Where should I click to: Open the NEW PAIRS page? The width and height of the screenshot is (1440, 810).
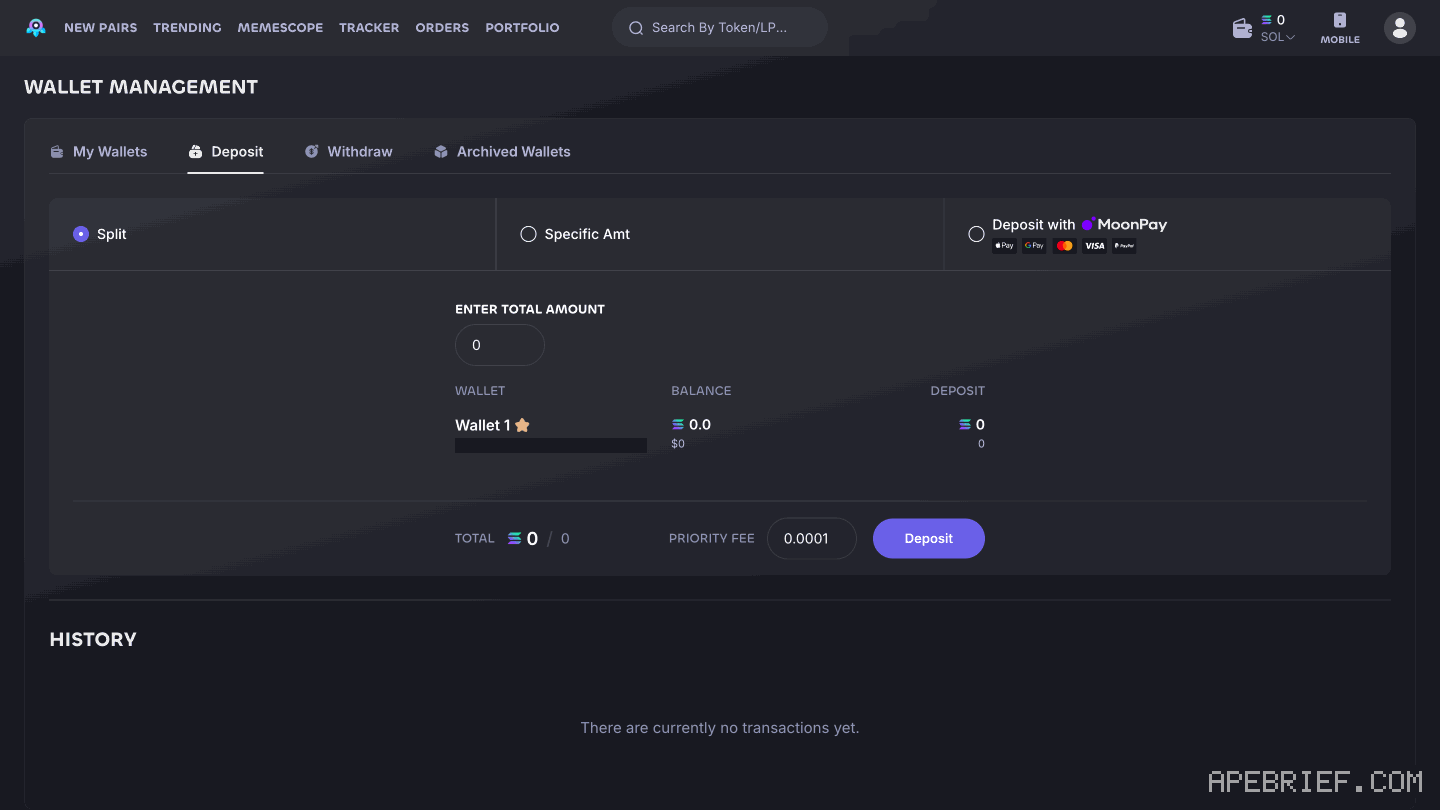pos(101,28)
